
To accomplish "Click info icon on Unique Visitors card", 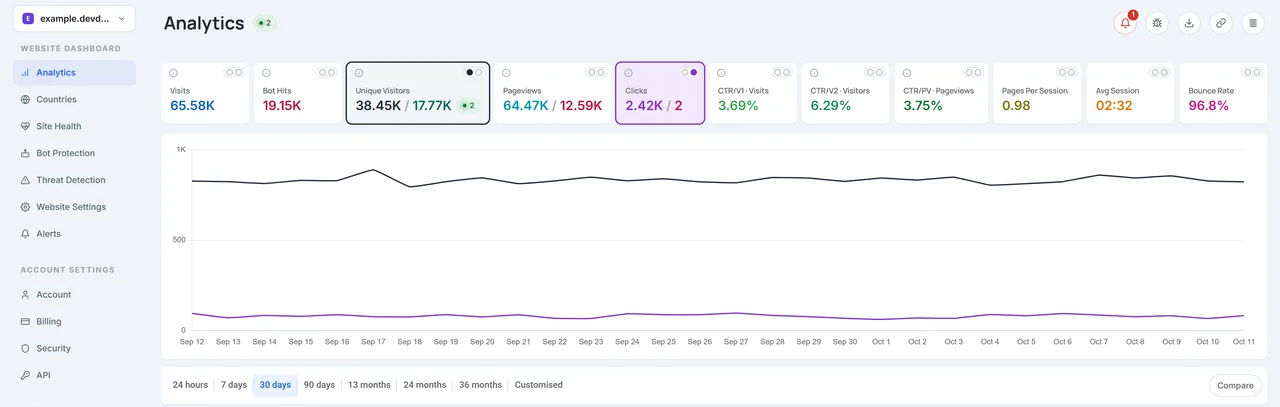I will point(360,73).
